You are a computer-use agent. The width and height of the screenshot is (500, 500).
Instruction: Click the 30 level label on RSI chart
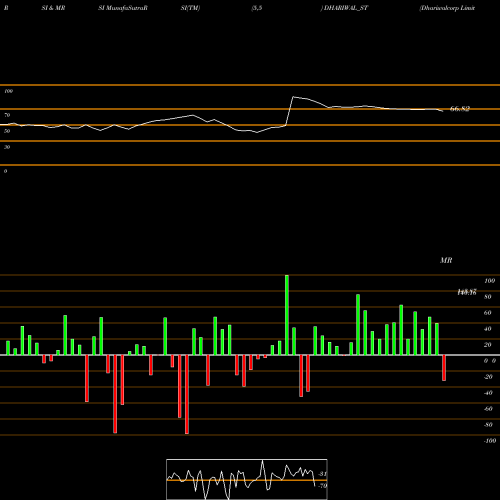7,147
